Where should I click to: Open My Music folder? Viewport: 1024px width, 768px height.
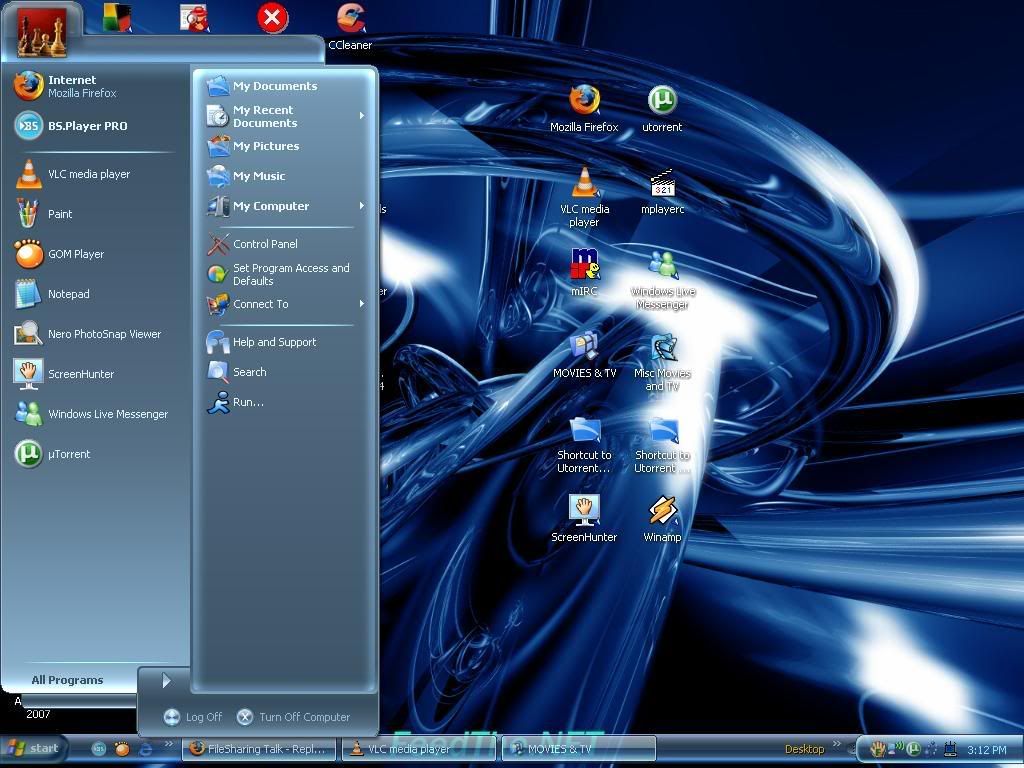click(285, 176)
